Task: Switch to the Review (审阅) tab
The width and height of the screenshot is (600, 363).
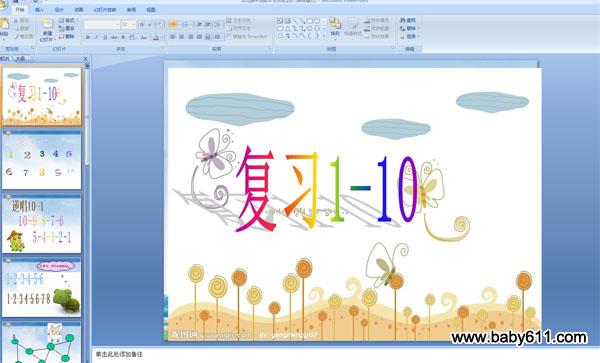Action: pos(131,10)
